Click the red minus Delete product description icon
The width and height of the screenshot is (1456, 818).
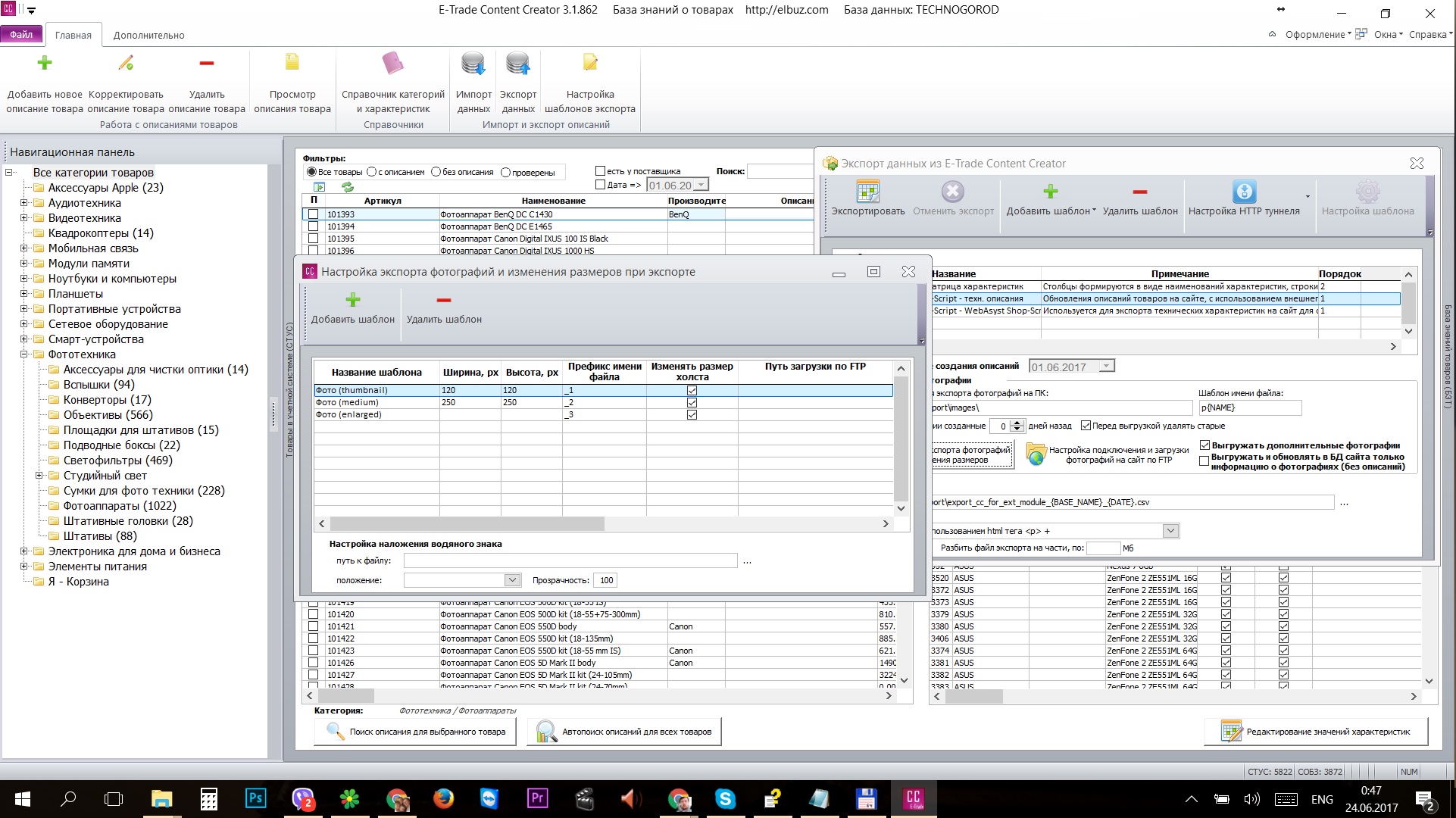click(x=207, y=64)
